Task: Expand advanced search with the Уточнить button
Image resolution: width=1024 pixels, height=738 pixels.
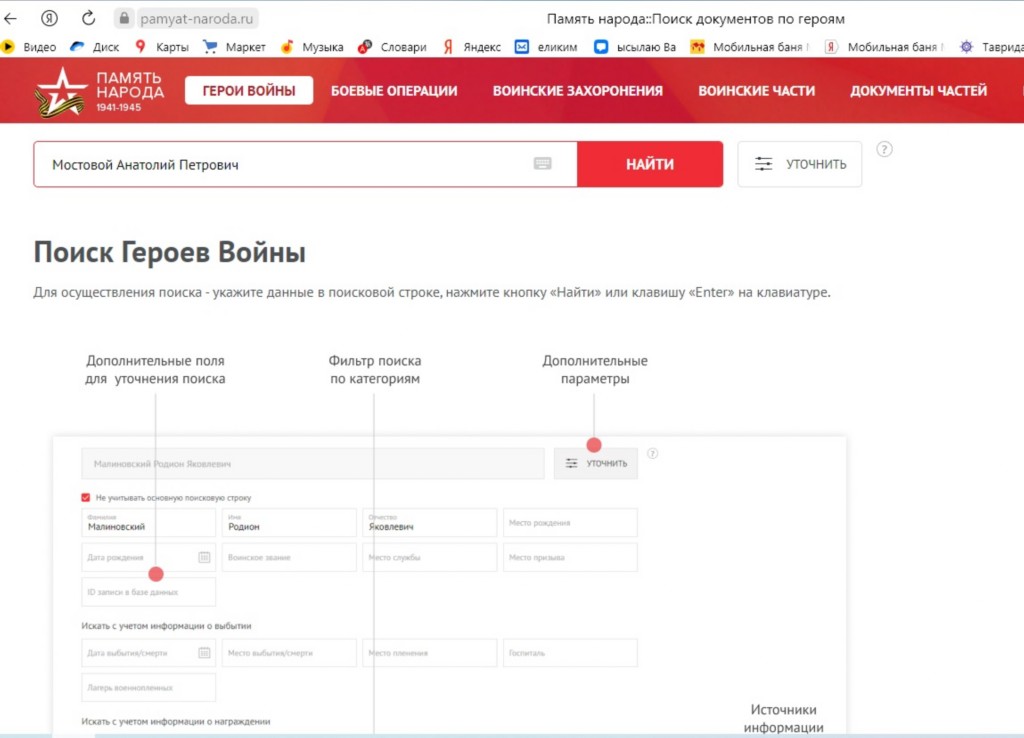Action: [x=800, y=164]
